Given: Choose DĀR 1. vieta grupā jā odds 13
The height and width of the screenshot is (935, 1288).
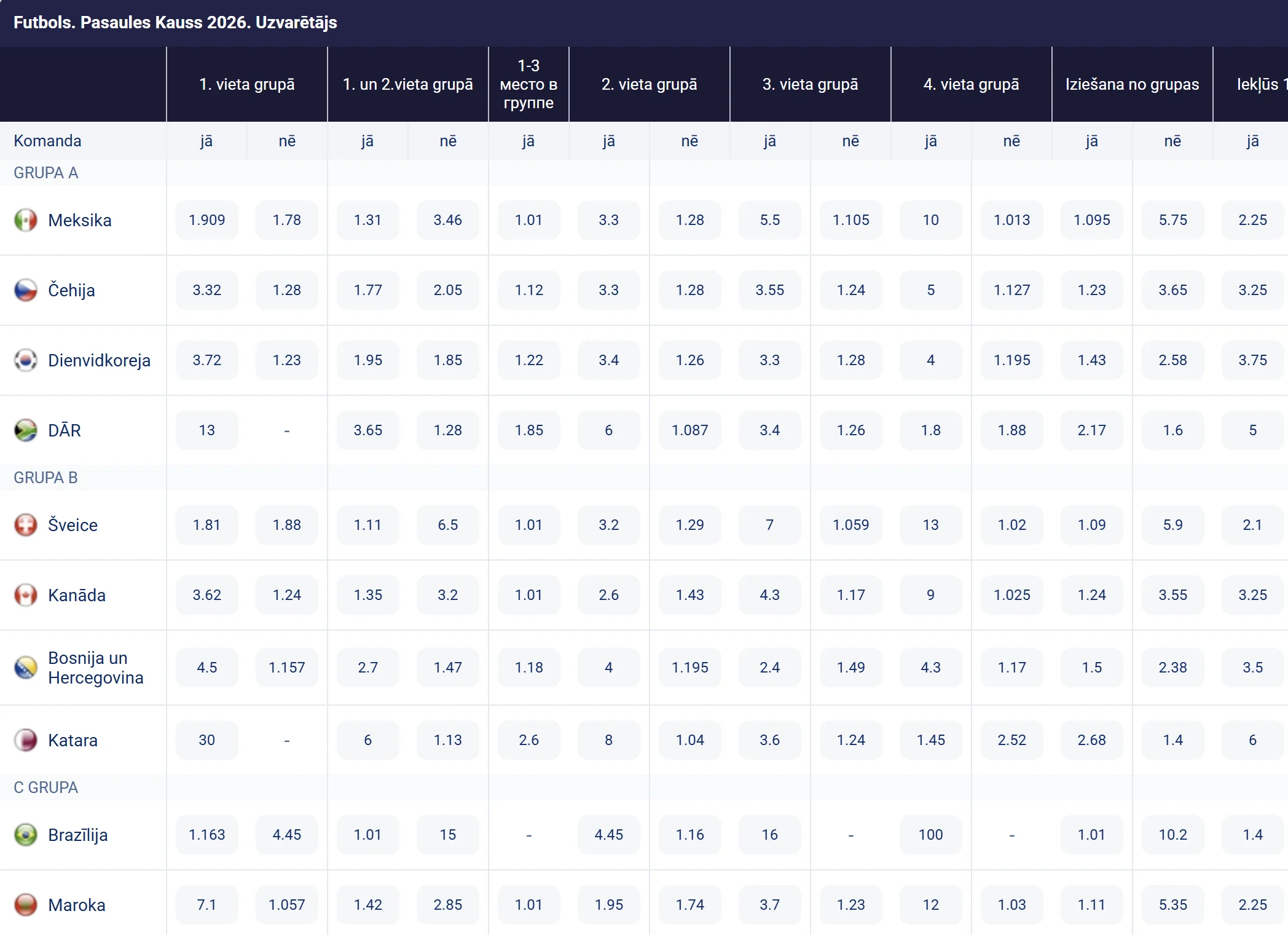Looking at the screenshot, I should coord(207,430).
